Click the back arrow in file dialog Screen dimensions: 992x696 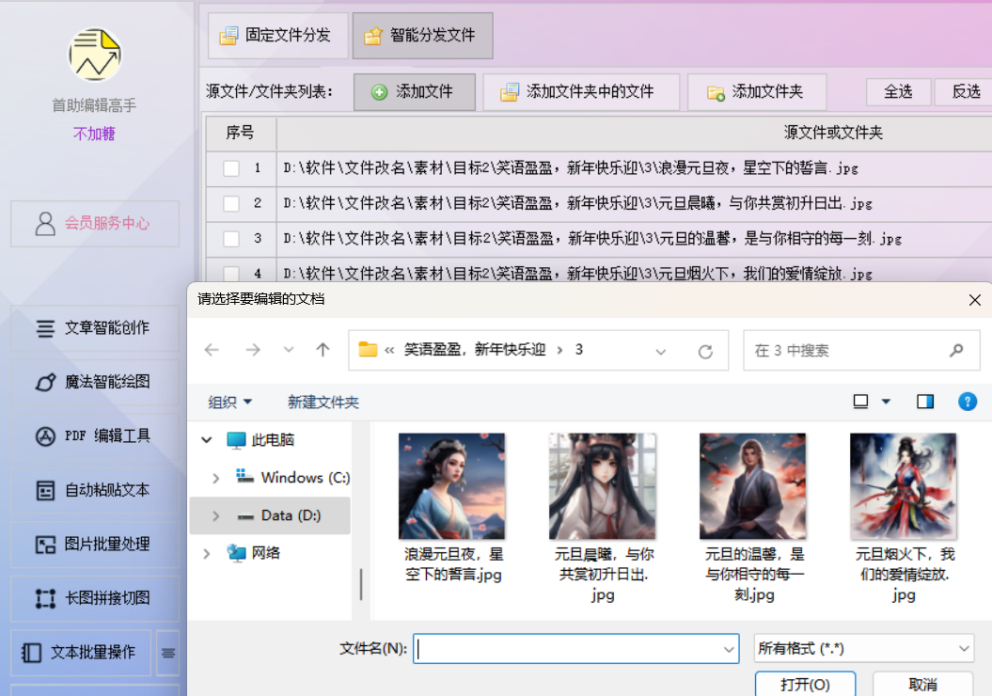pos(212,350)
